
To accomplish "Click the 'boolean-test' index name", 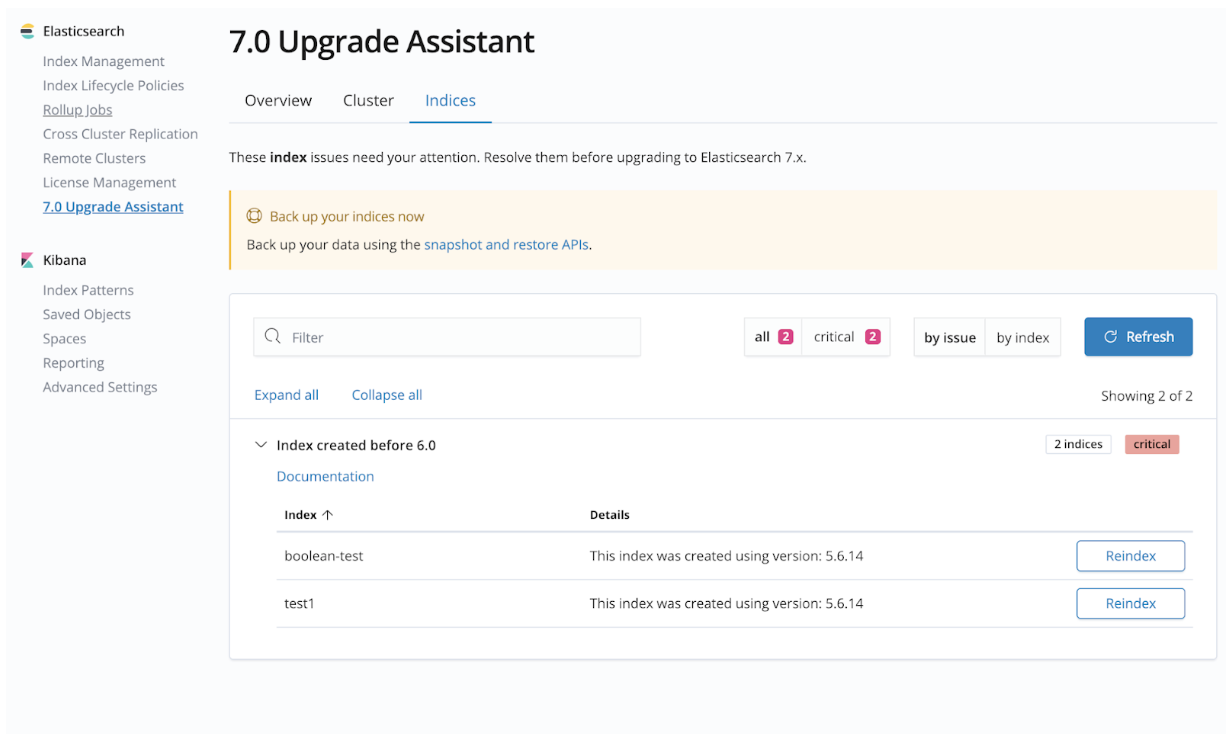I will [x=324, y=556].
